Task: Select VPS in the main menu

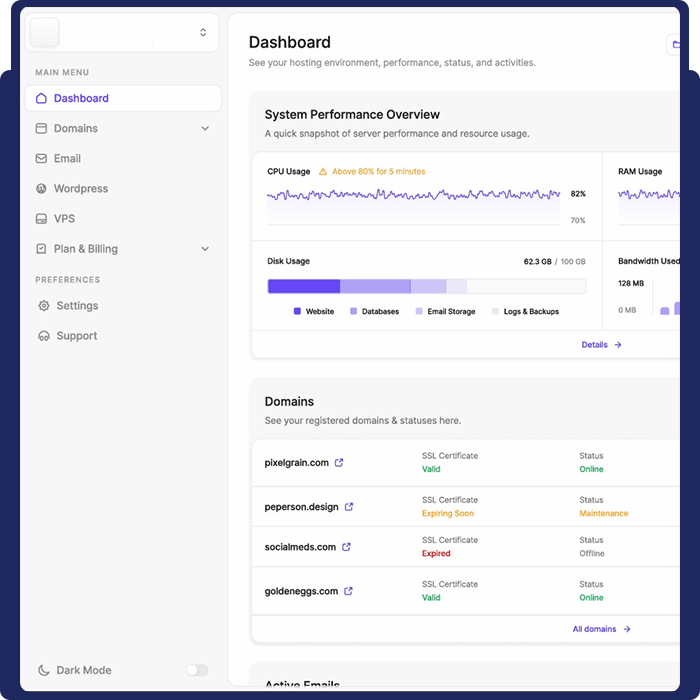Action: point(64,218)
